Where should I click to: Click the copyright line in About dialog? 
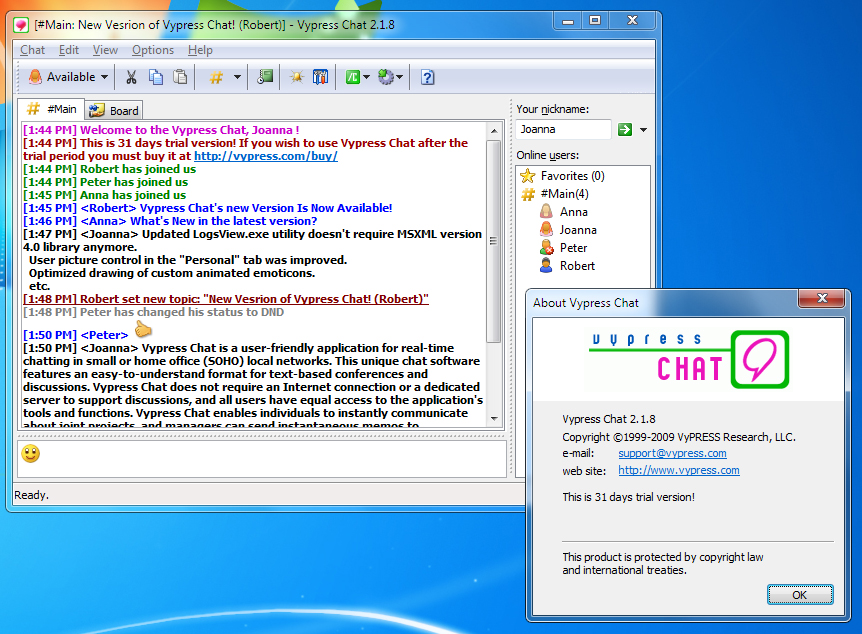point(679,437)
